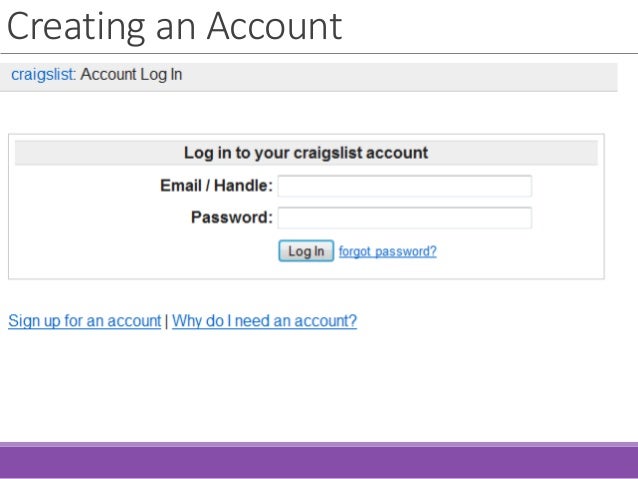The image size is (638, 479).
Task: Click the Log in to your craigslist account heading
Action: pyautogui.click(x=306, y=153)
